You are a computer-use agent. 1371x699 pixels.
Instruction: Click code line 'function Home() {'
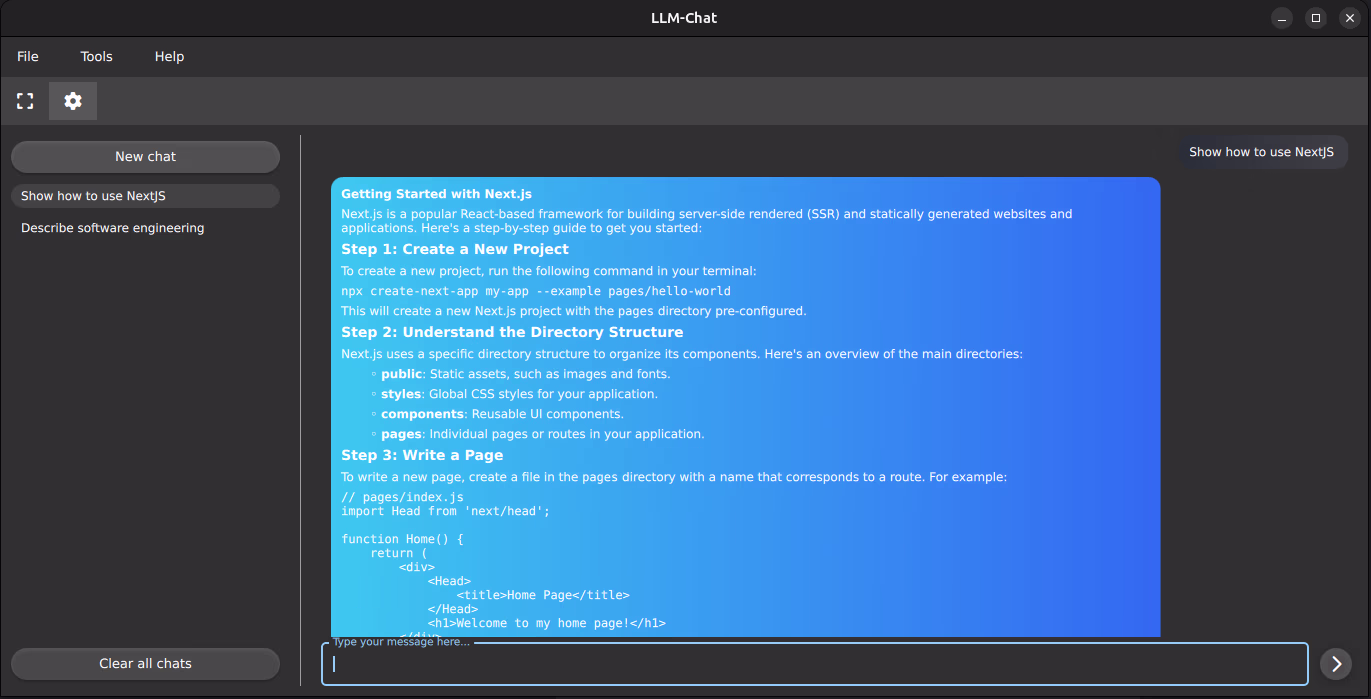pos(403,539)
